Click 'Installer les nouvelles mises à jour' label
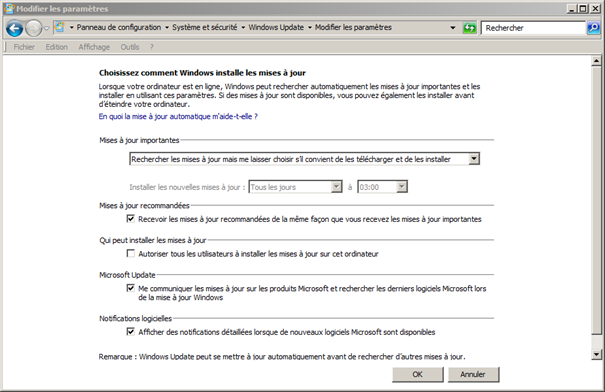The image size is (605, 392). tap(187, 187)
